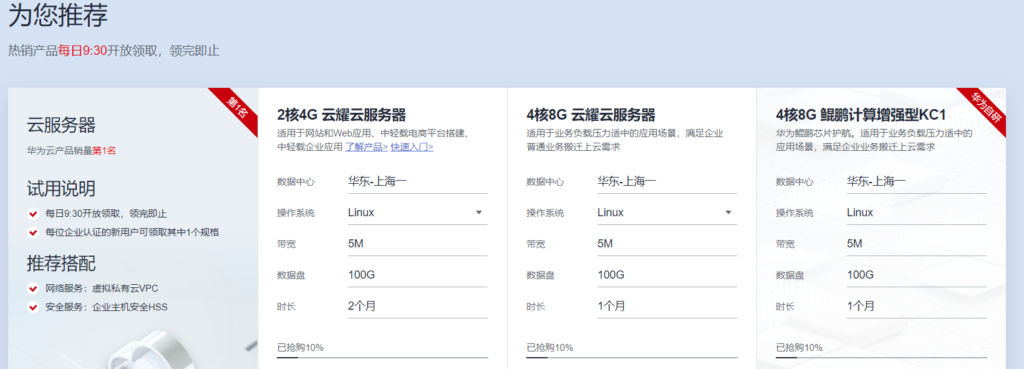The width and height of the screenshot is (1024, 369).
Task: Click 数据盘 100G field in 2核4G card
Action: 417,275
